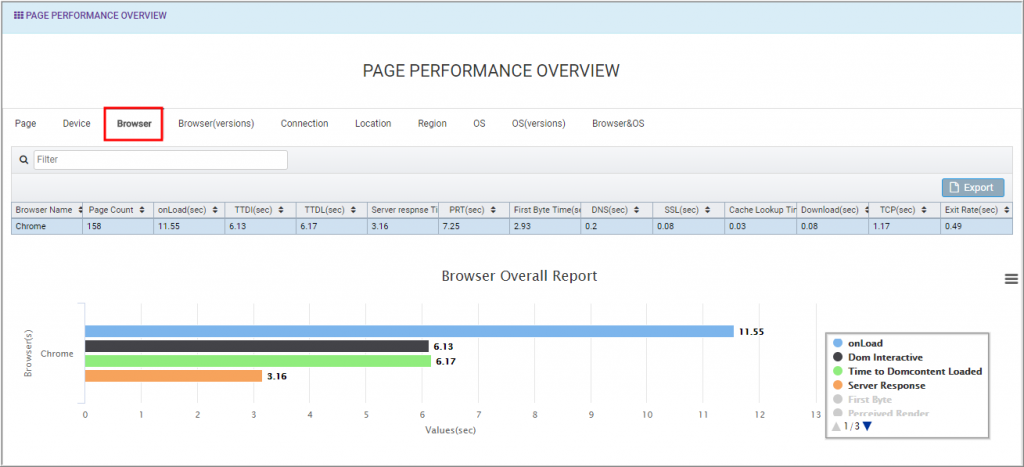Click into the Filter input field
Screen dimensions: 1024x467
coord(161,160)
